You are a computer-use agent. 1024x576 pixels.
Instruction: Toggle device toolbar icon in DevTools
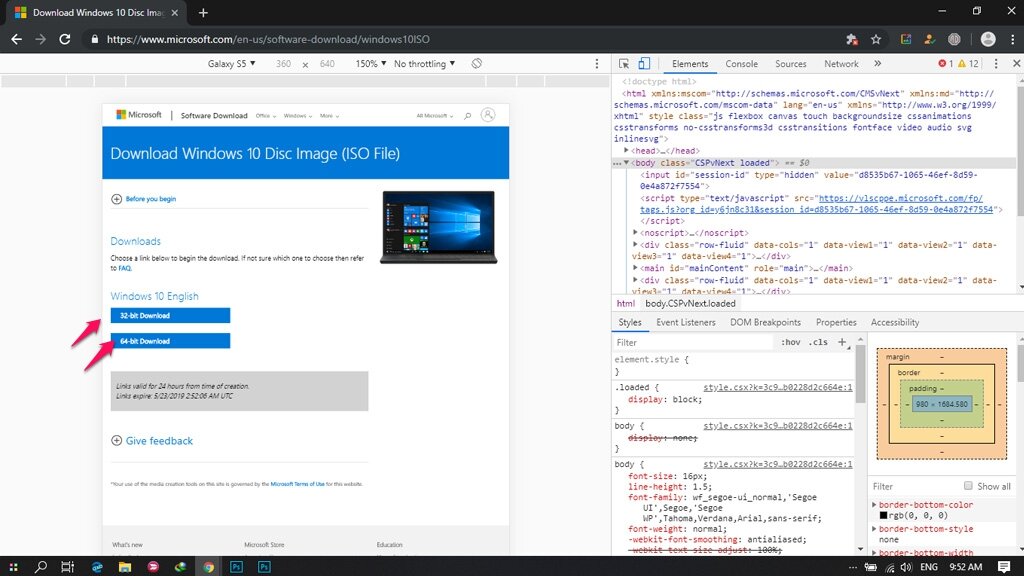pyautogui.click(x=644, y=63)
